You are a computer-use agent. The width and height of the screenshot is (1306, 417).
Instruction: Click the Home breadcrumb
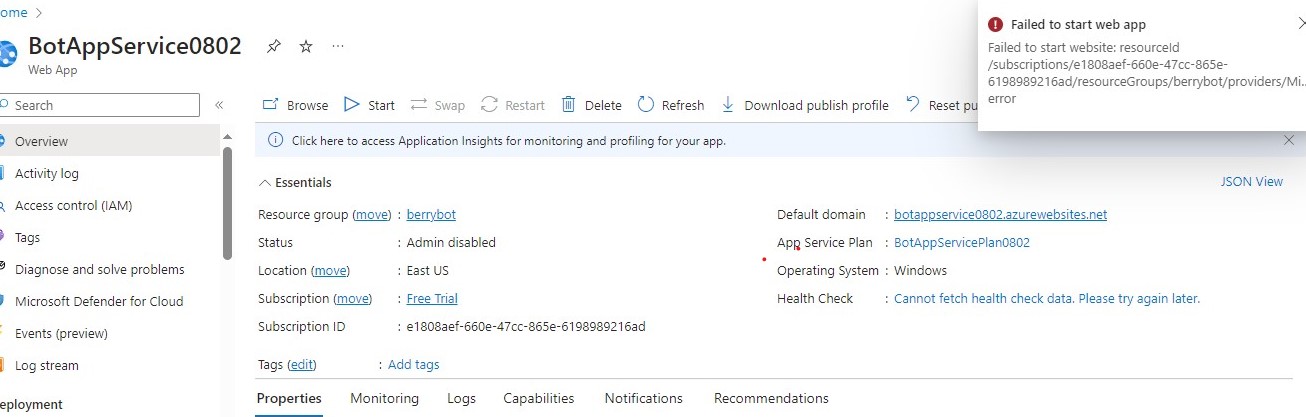[13, 13]
